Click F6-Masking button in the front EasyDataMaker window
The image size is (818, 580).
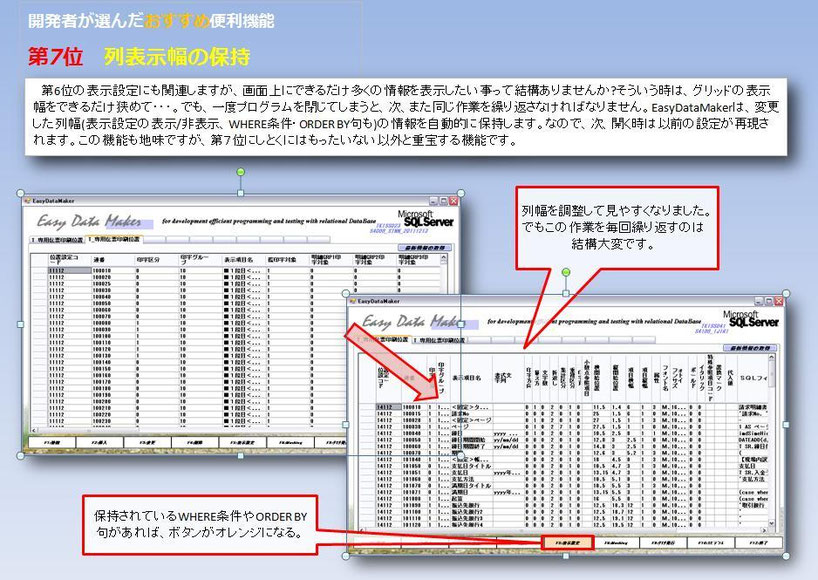tap(616, 542)
